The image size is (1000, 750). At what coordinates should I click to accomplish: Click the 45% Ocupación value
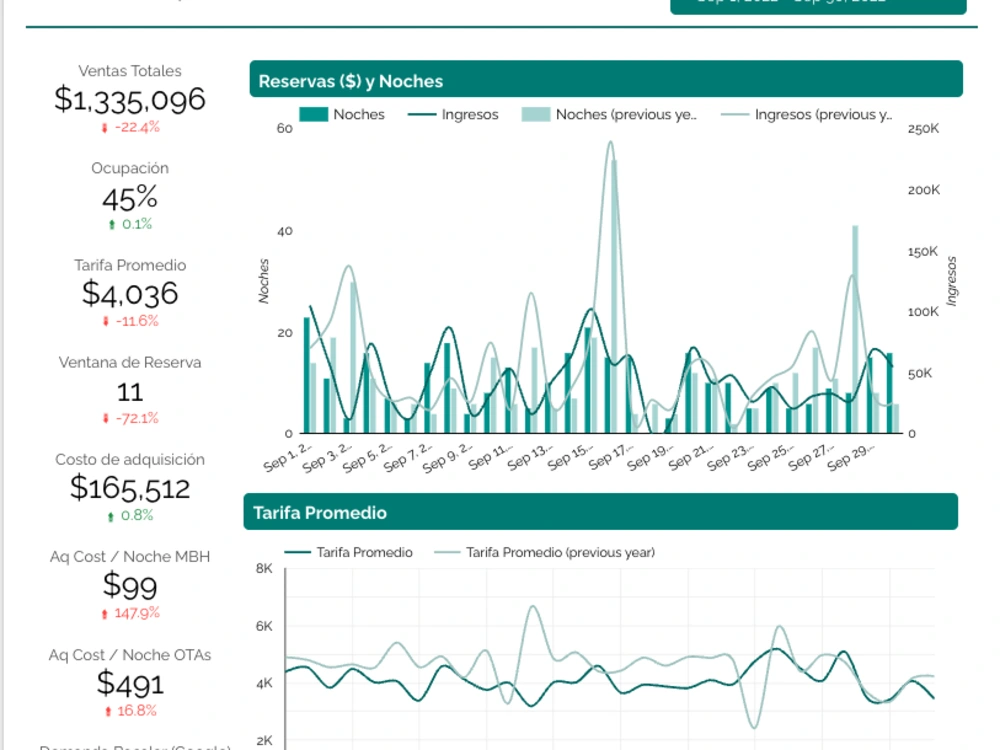click(129, 199)
